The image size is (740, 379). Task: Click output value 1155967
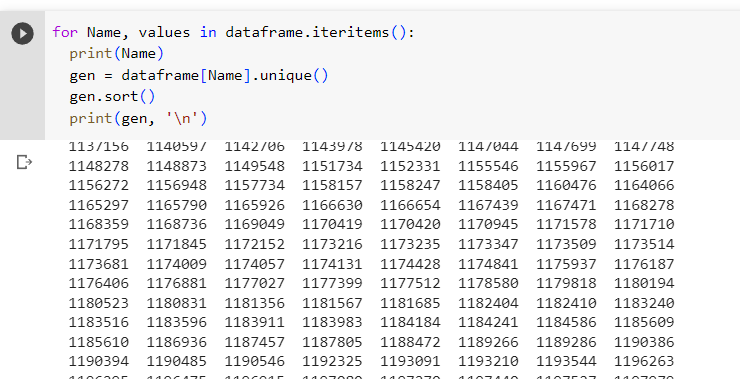click(x=566, y=166)
